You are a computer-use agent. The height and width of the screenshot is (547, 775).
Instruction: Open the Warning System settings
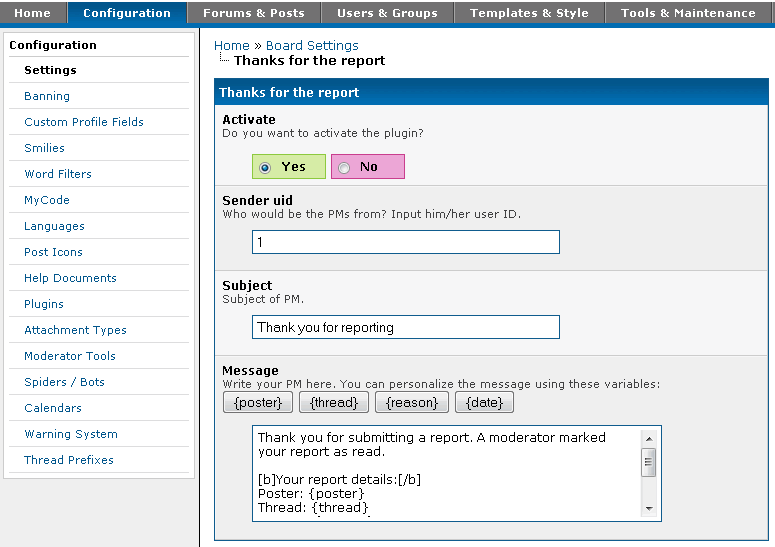71,434
